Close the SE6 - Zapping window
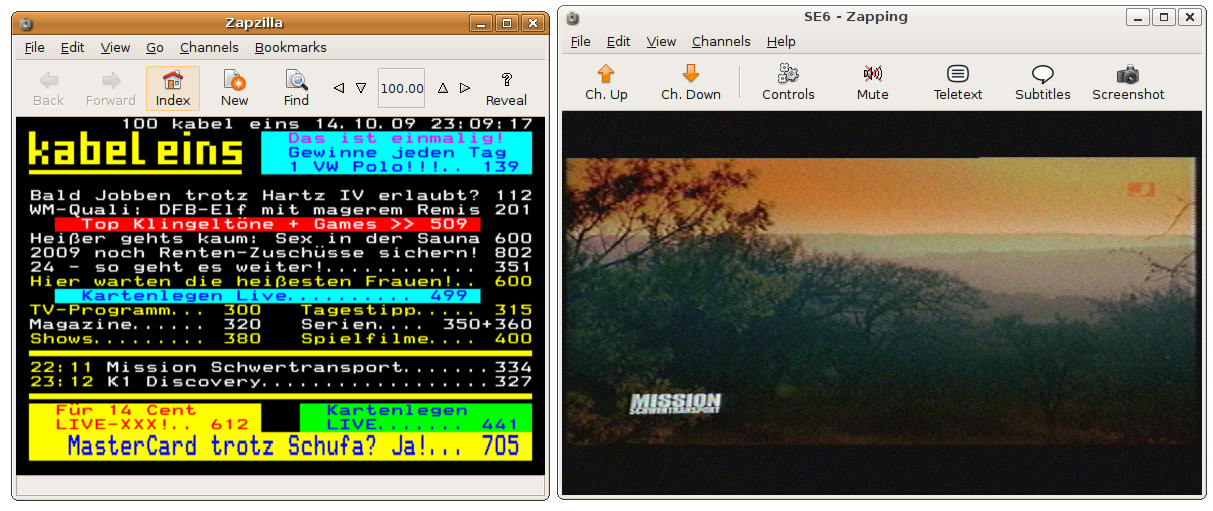This screenshot has width=1213, height=511. 1189,17
